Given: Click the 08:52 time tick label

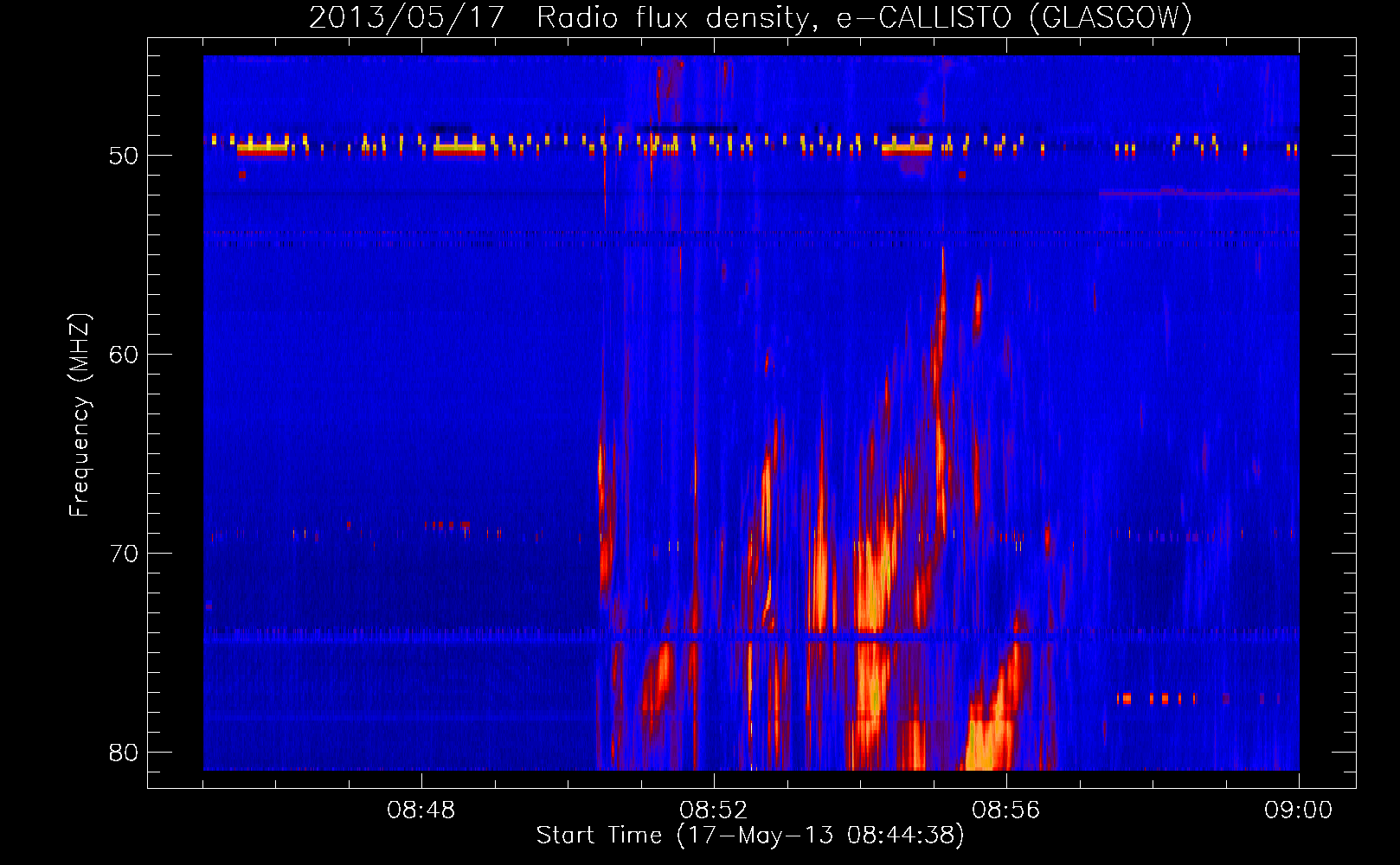Looking at the screenshot, I should (x=714, y=811).
